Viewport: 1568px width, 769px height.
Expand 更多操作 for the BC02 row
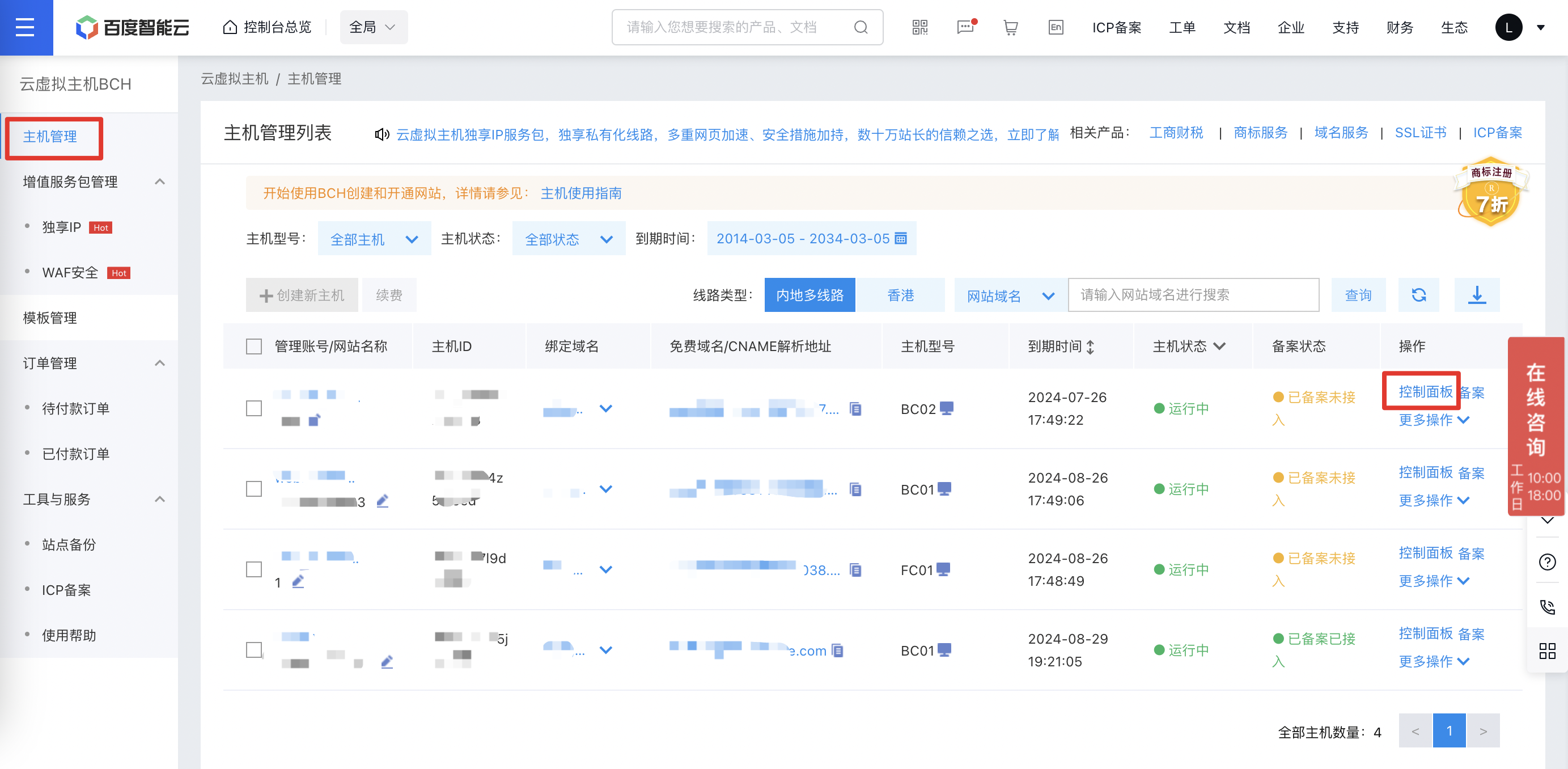click(x=1434, y=420)
